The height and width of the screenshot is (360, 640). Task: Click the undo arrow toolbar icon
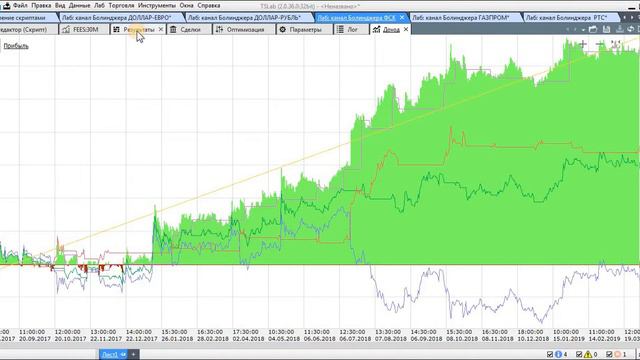pyautogui.click(x=631, y=29)
